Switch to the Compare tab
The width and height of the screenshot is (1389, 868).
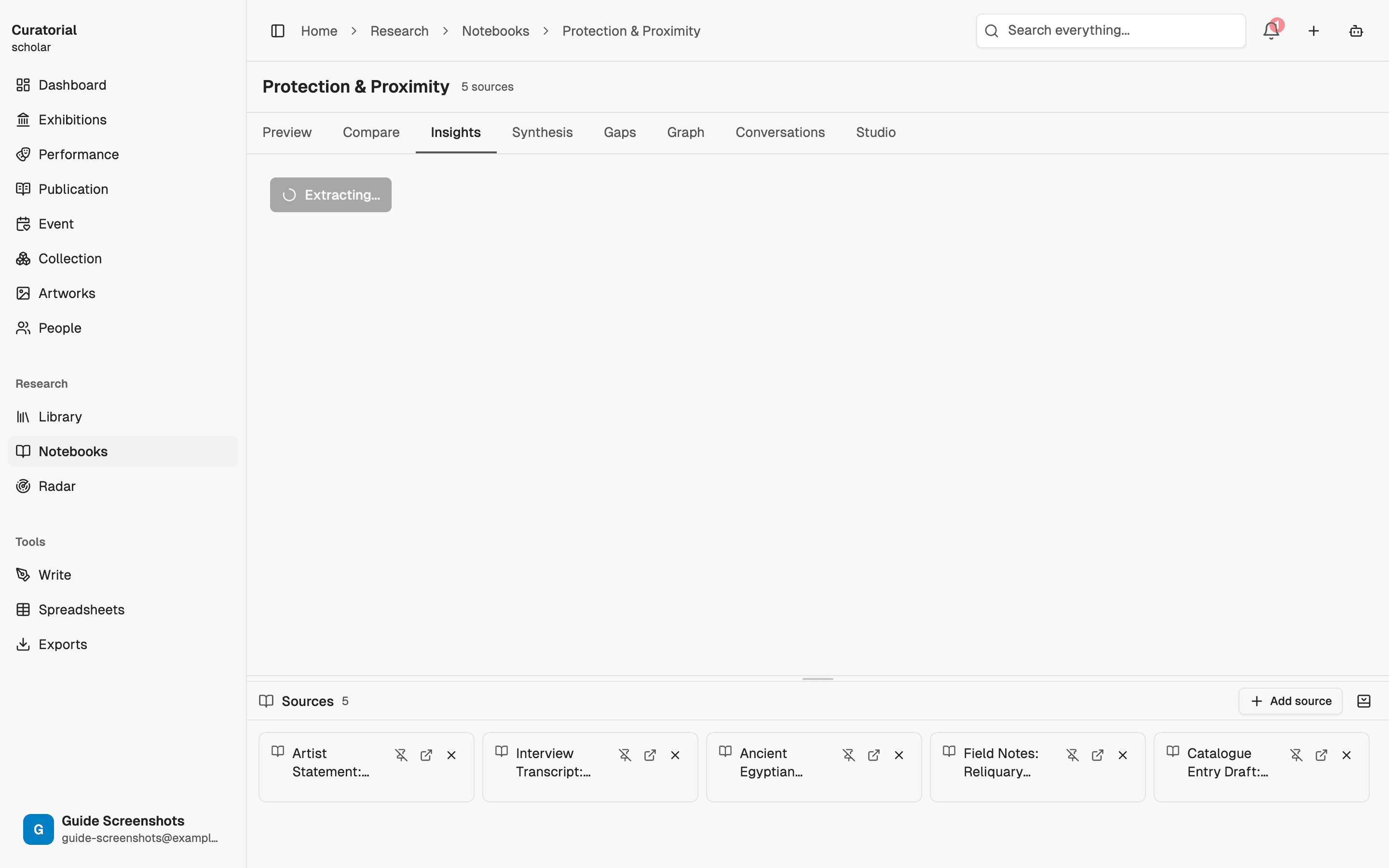(x=371, y=133)
